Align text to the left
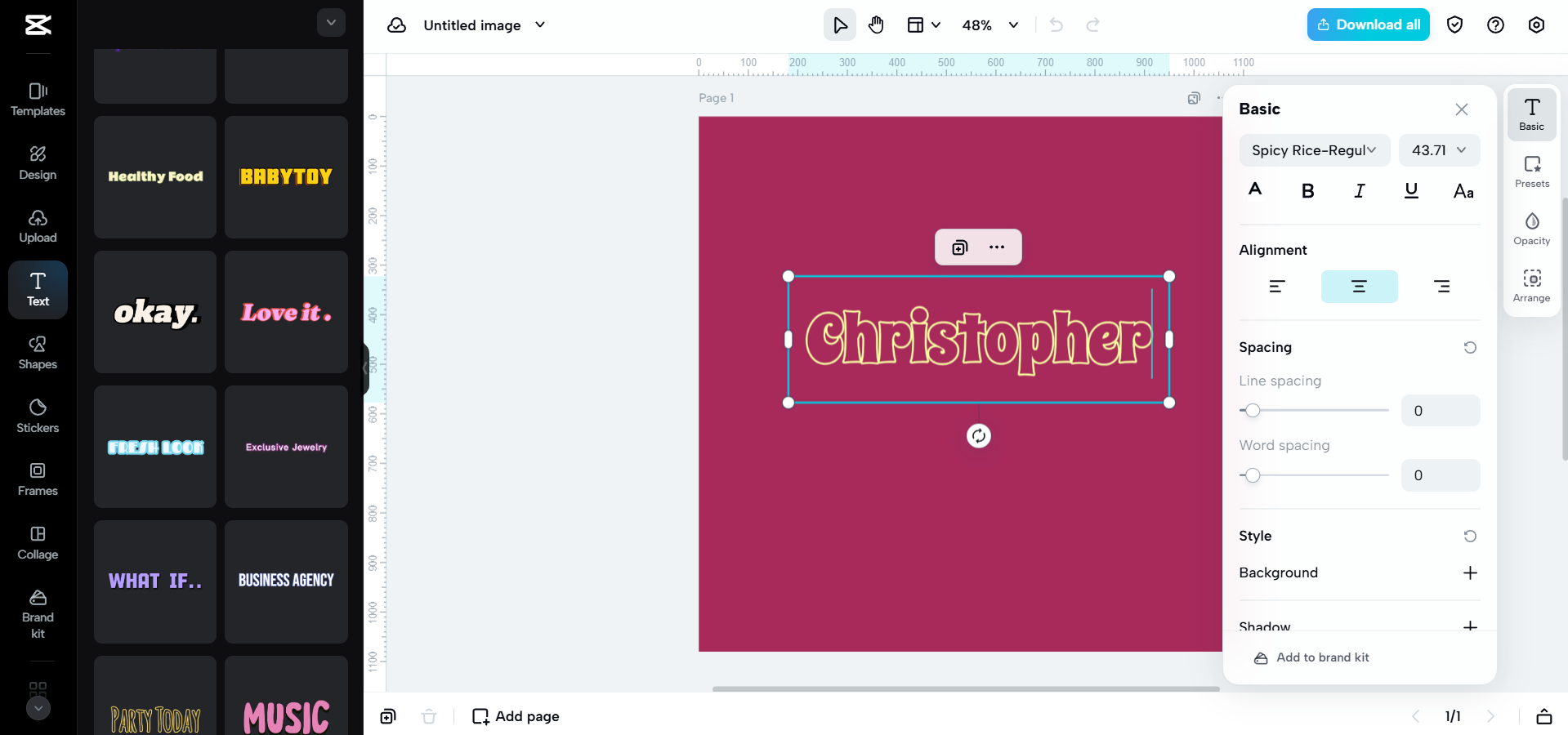 1277,287
